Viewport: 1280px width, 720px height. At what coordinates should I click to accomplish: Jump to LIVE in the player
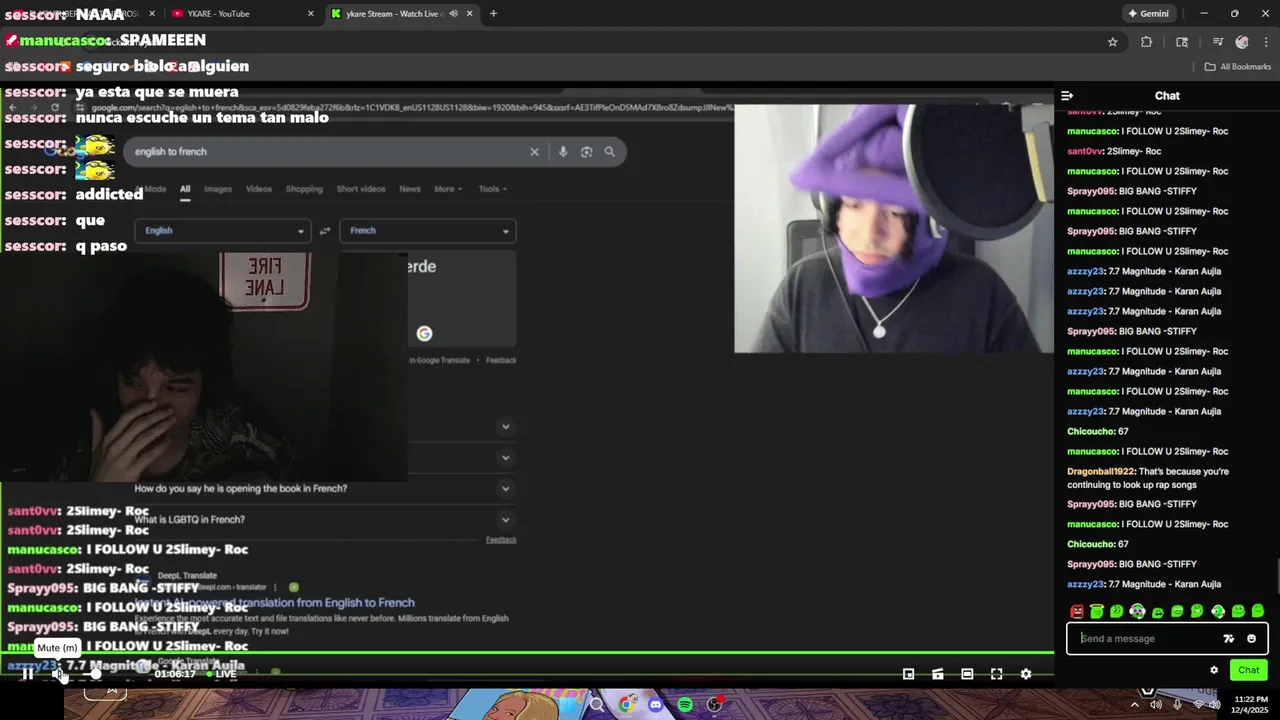pyautogui.click(x=221, y=674)
